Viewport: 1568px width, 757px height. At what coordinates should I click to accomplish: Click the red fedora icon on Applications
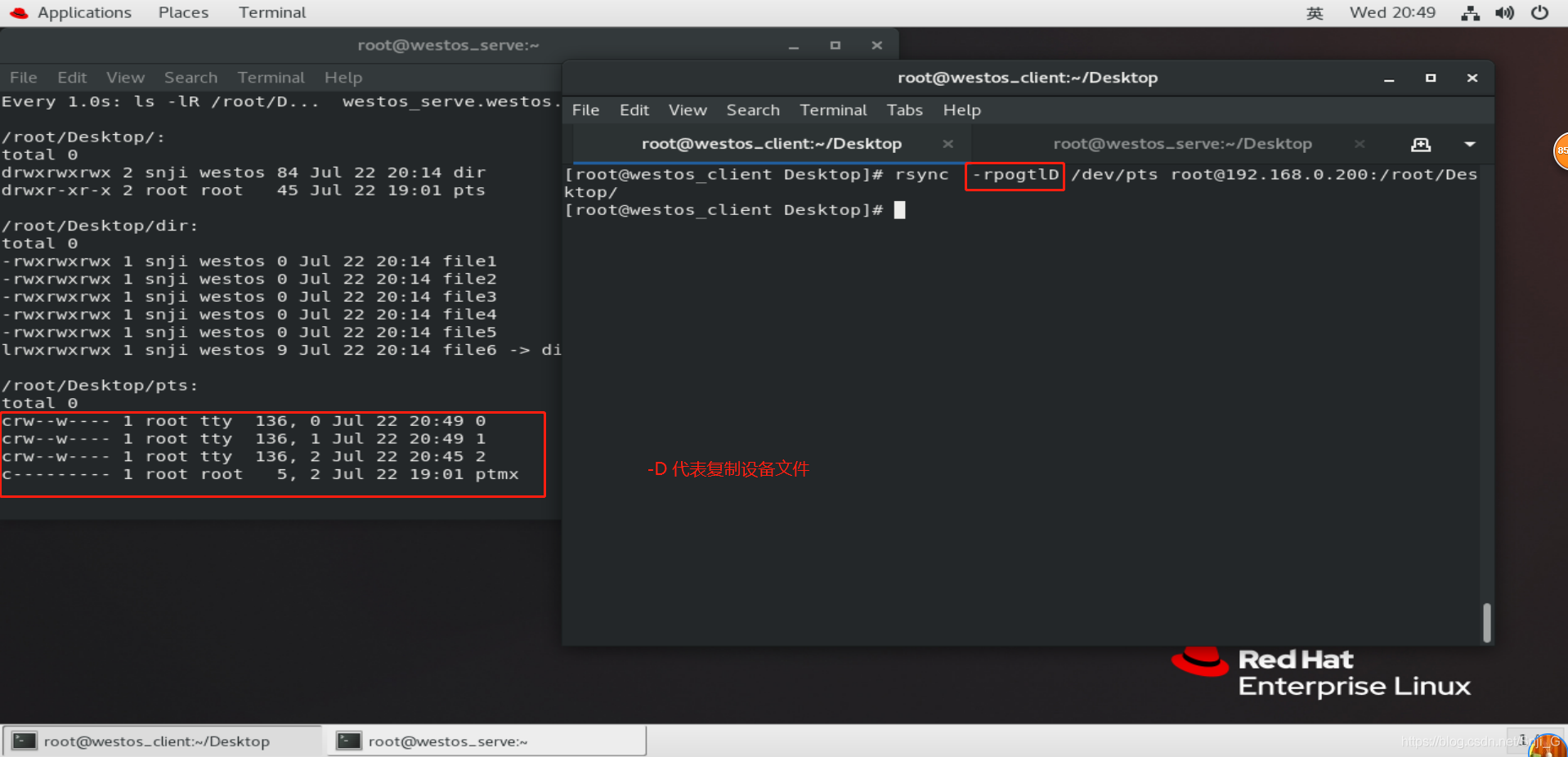click(x=19, y=13)
